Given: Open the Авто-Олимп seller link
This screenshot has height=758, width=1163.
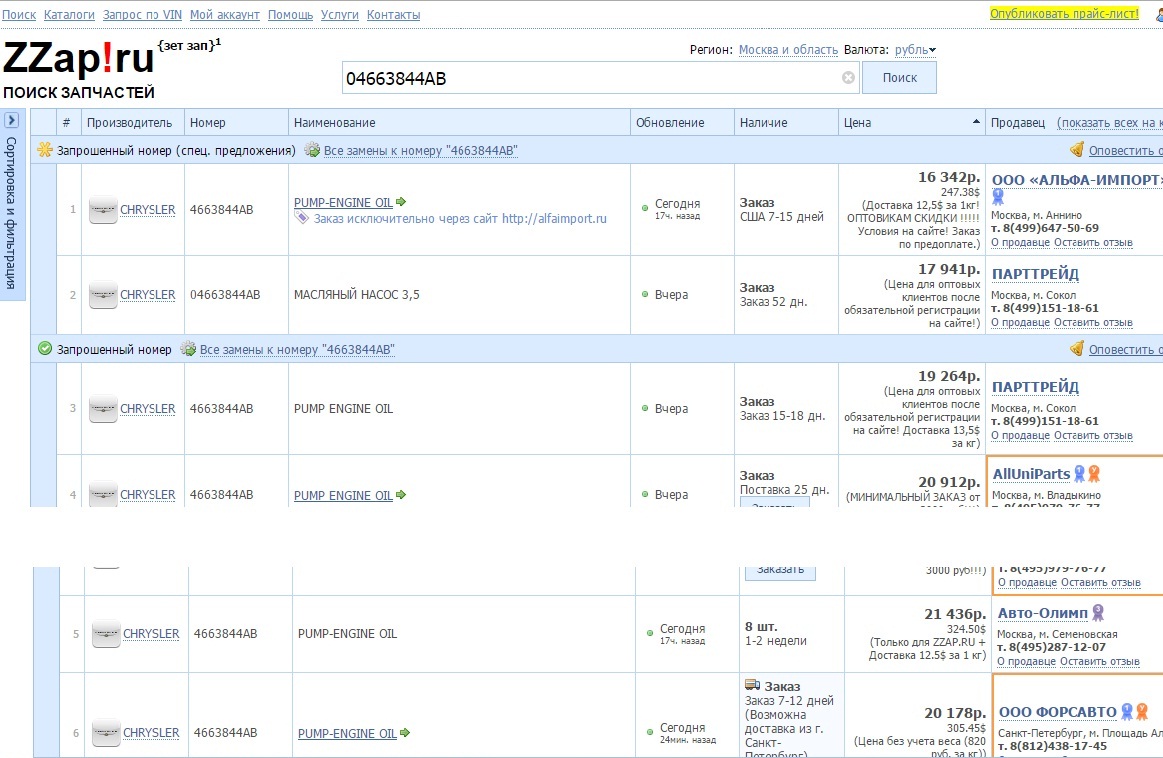Looking at the screenshot, I should pos(1043,613).
